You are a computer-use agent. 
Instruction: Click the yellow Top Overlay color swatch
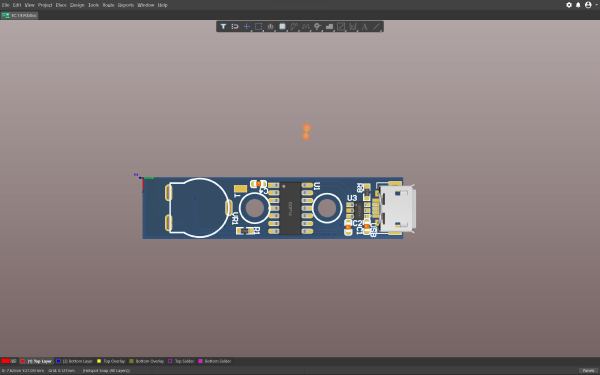99,361
